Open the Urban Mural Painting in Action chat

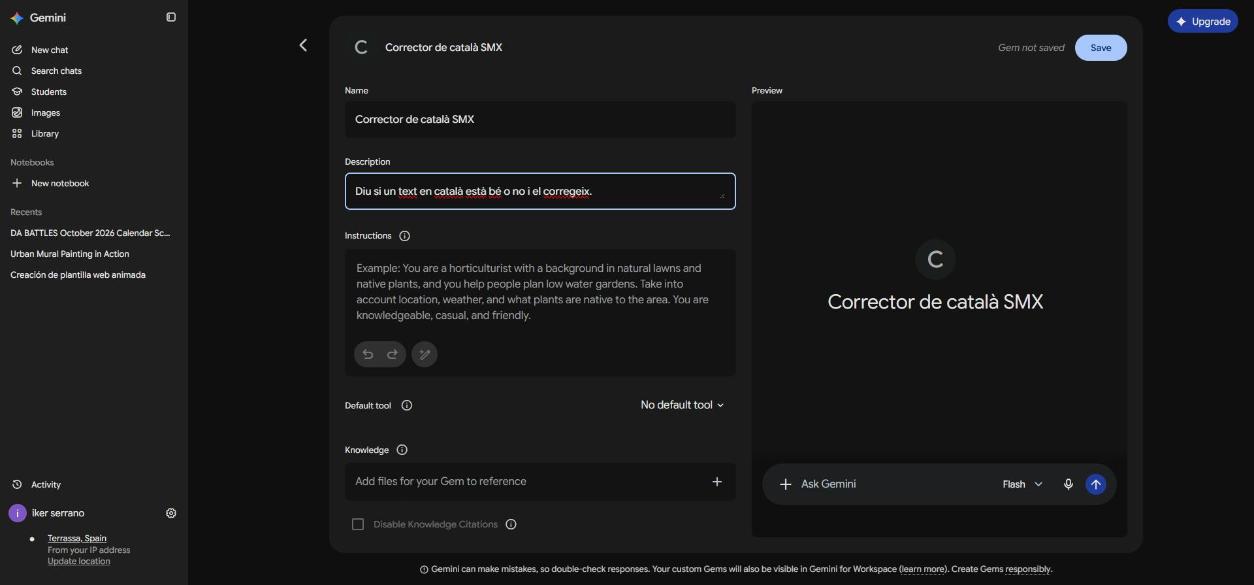pos(70,254)
